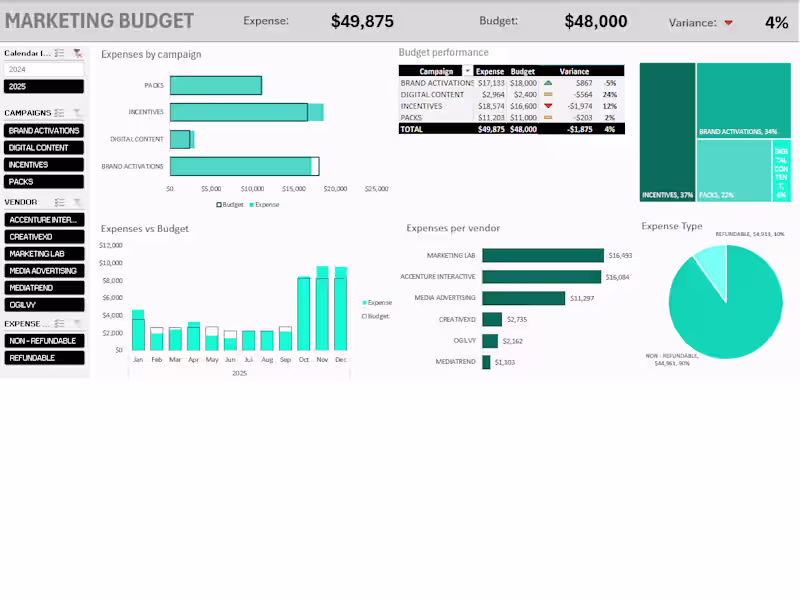Screen dimensions: 800x600
Task: Click the red down-arrow variance indicator for INCENTIVES
Action: tap(548, 106)
